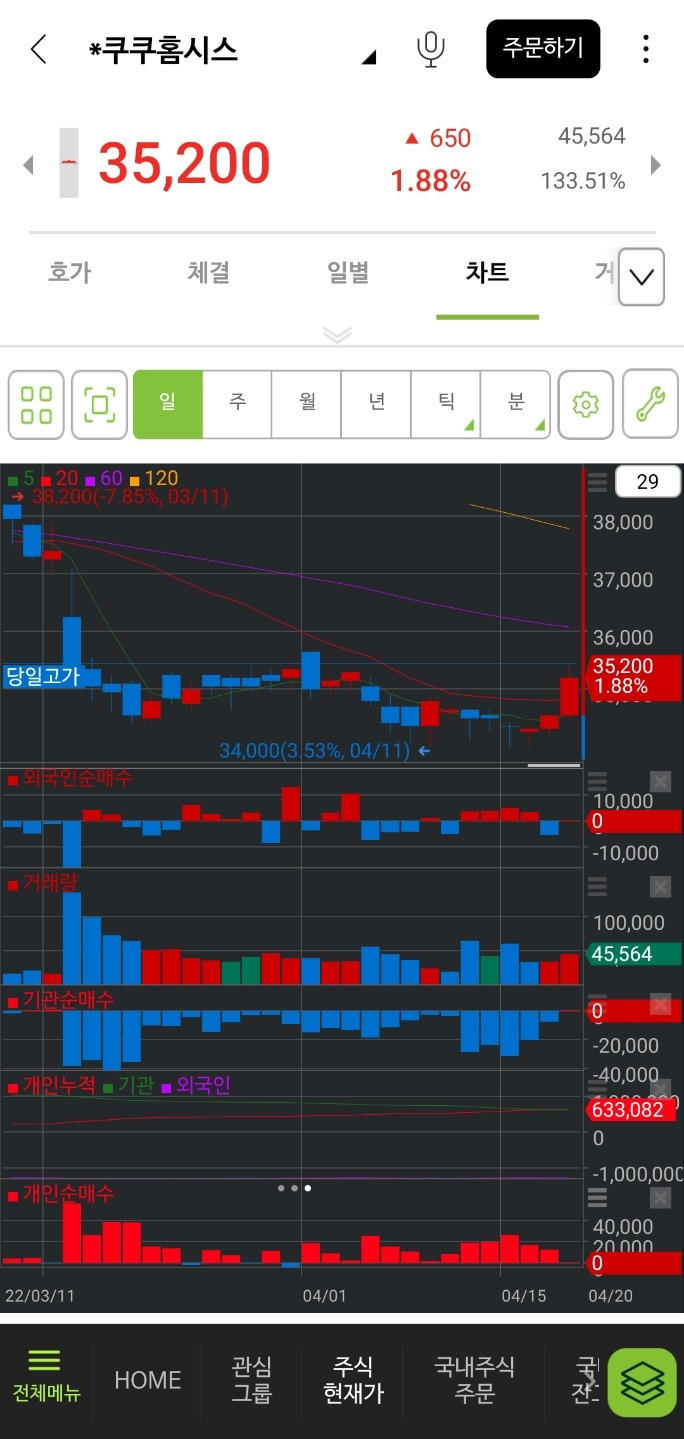The width and height of the screenshot is (684, 1439).
Task: Open 전체메뉴 hamburger menu
Action: coord(46,1376)
